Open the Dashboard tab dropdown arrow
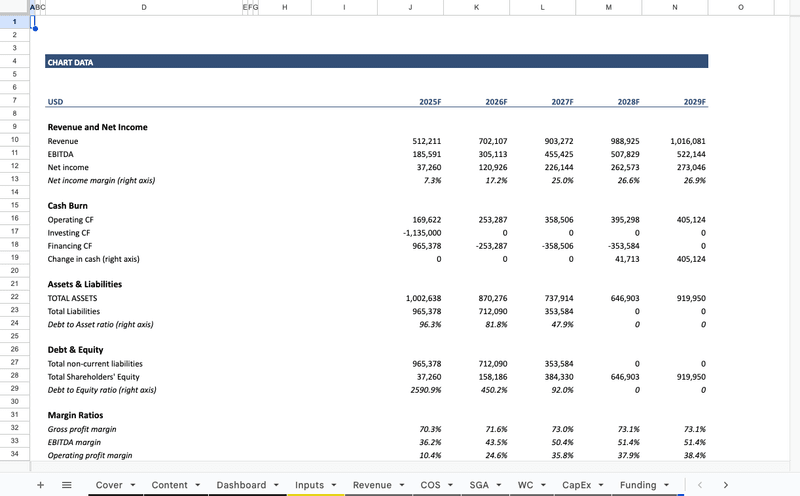This screenshot has width=800, height=496. (275, 485)
